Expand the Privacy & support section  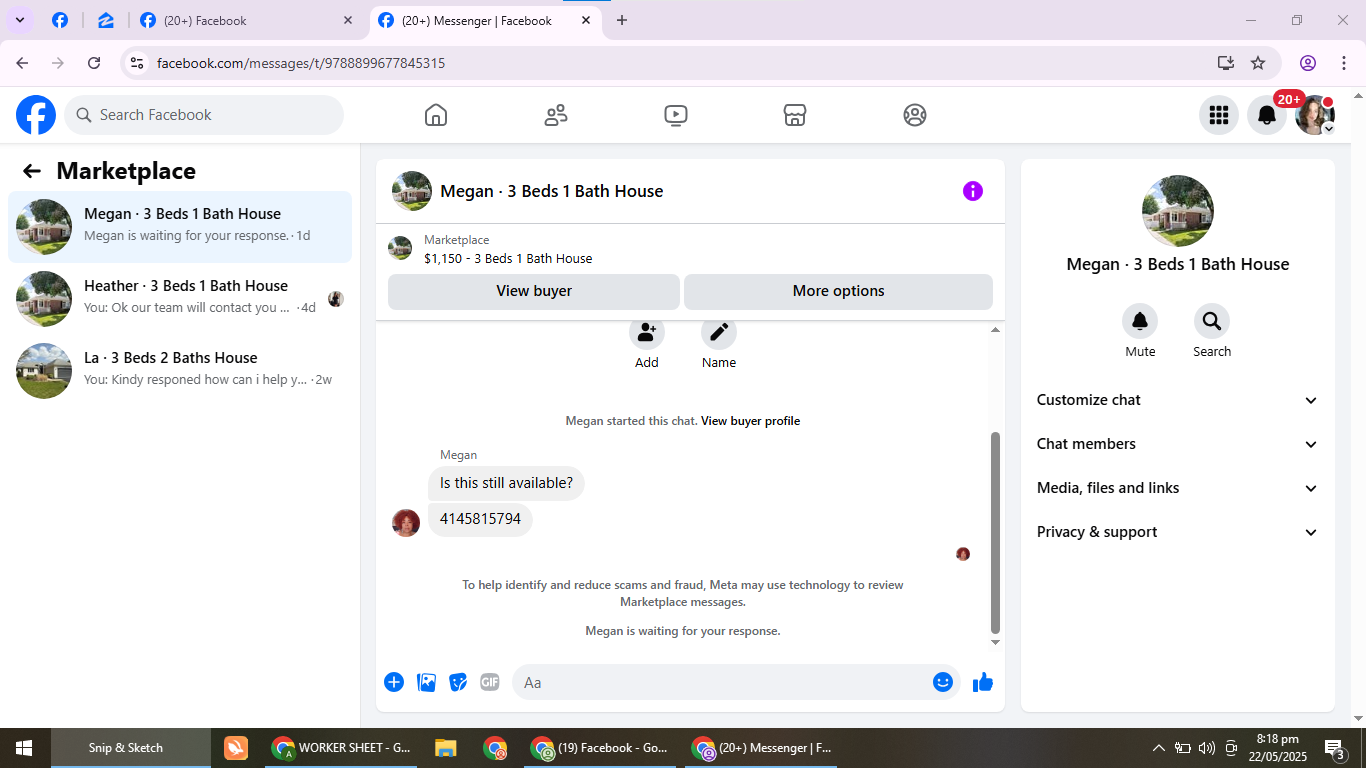point(1178,532)
